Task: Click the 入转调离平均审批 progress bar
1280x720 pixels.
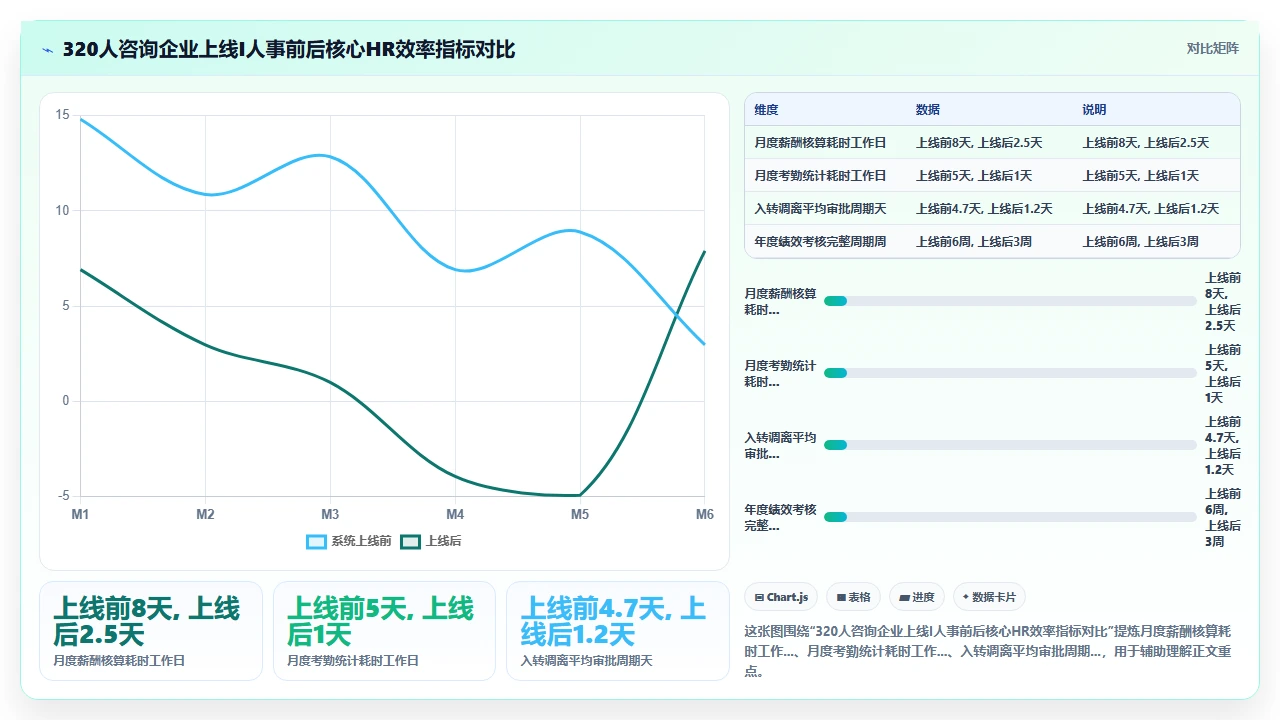Action: (1010, 445)
